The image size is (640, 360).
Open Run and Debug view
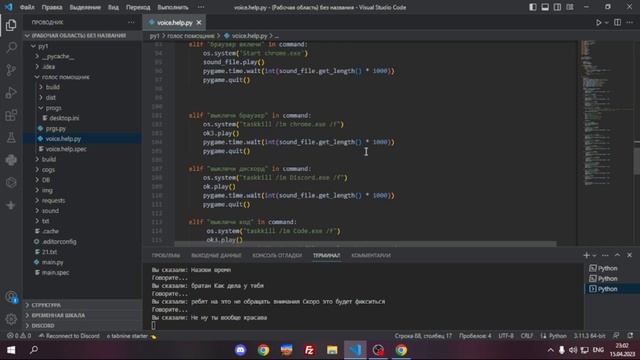(11, 93)
